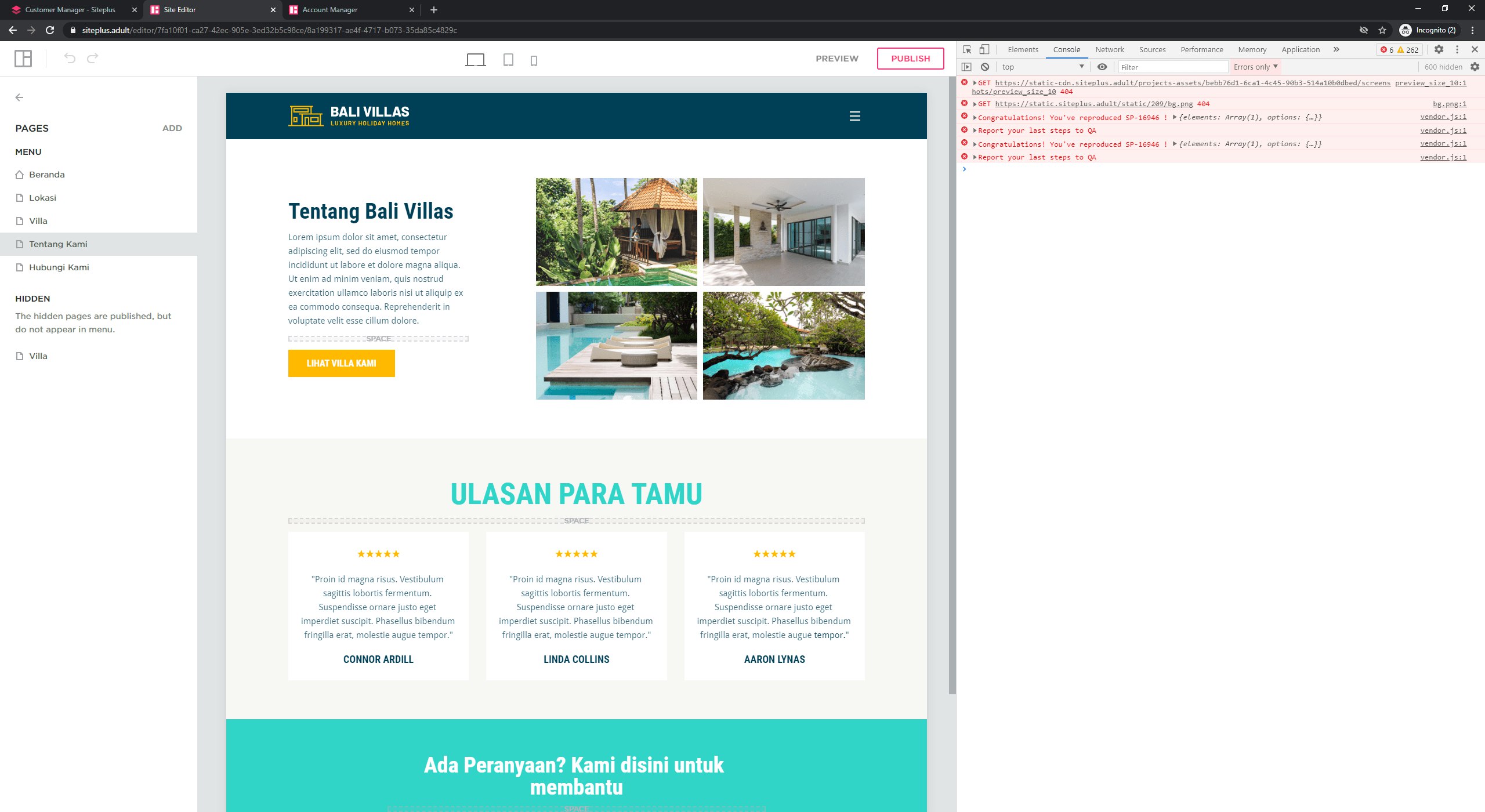The width and height of the screenshot is (1485, 812).
Task: Expand the bg.png 404 GET error
Action: coord(975,104)
